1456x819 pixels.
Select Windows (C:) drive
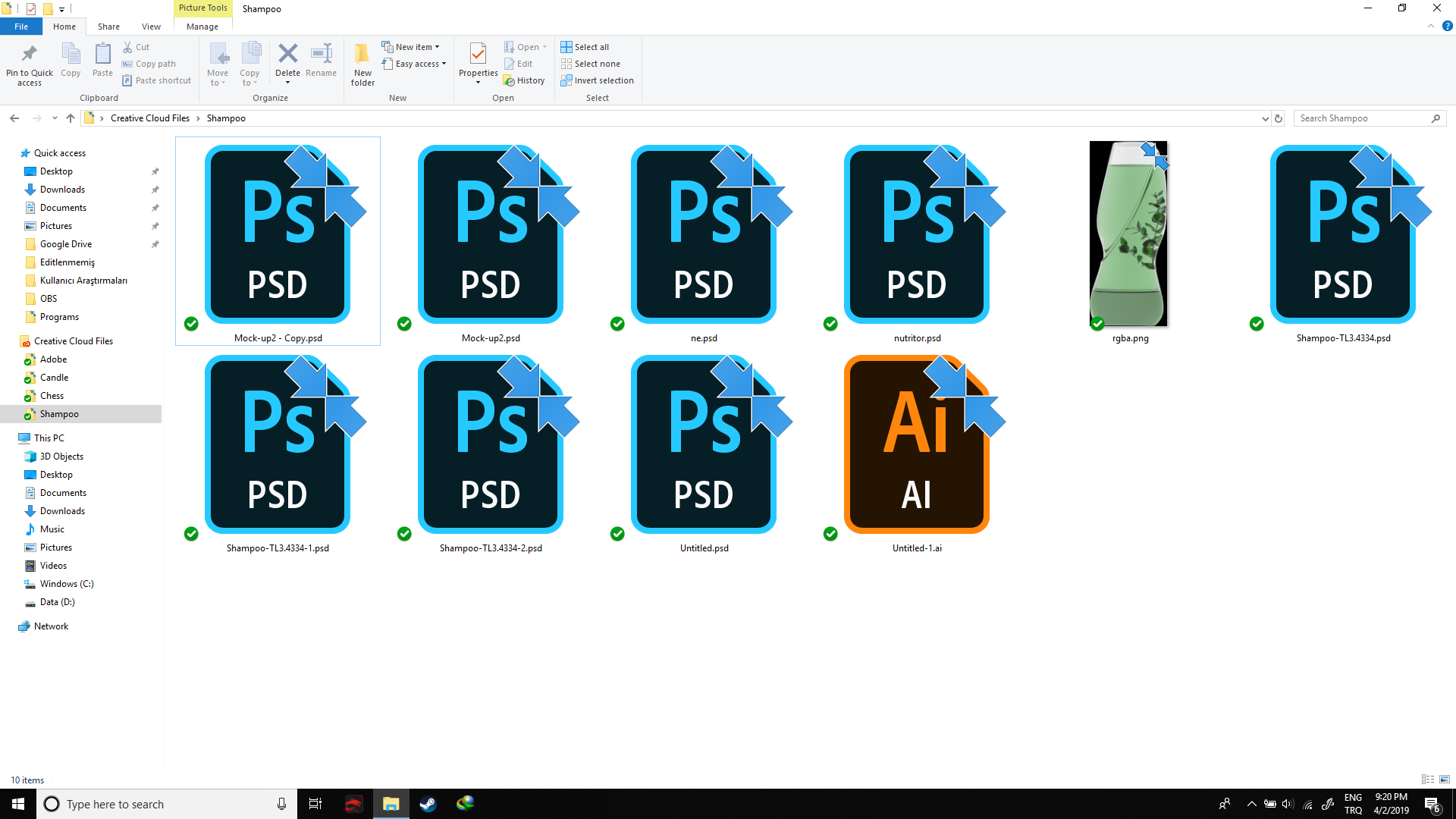(67, 584)
